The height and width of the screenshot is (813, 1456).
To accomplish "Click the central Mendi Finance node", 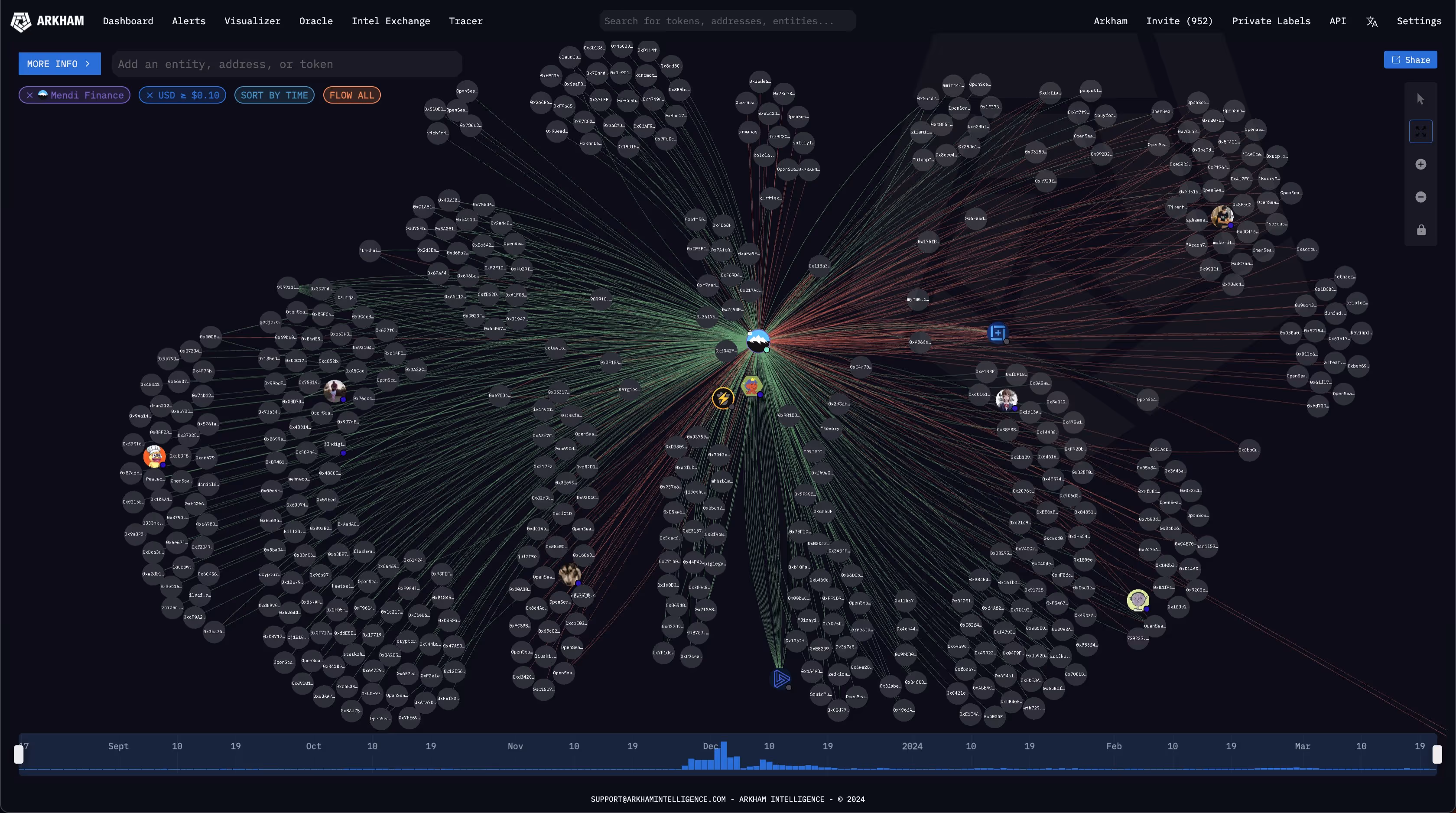I will tap(757, 341).
